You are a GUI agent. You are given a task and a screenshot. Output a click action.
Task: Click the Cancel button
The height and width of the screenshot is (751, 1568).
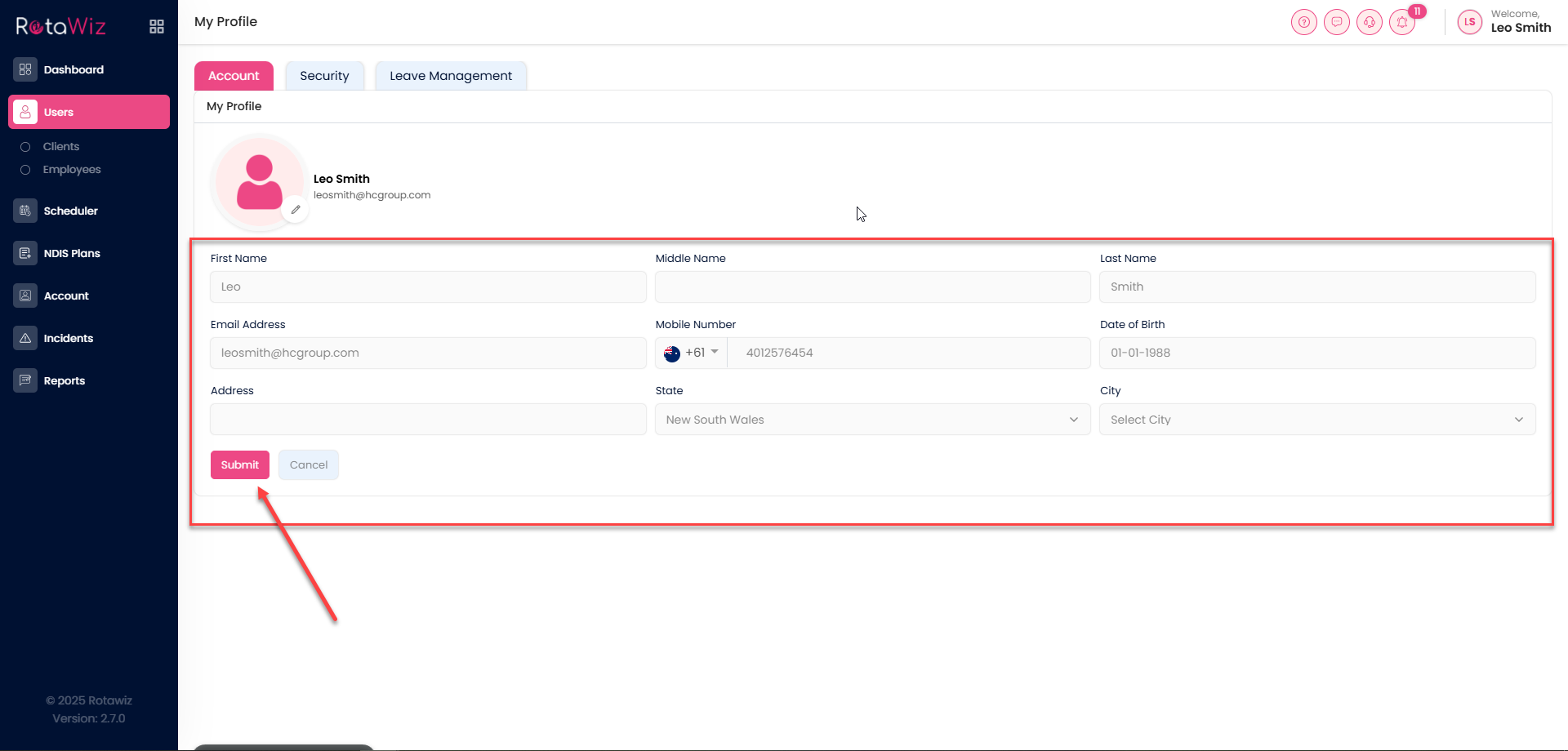point(308,464)
